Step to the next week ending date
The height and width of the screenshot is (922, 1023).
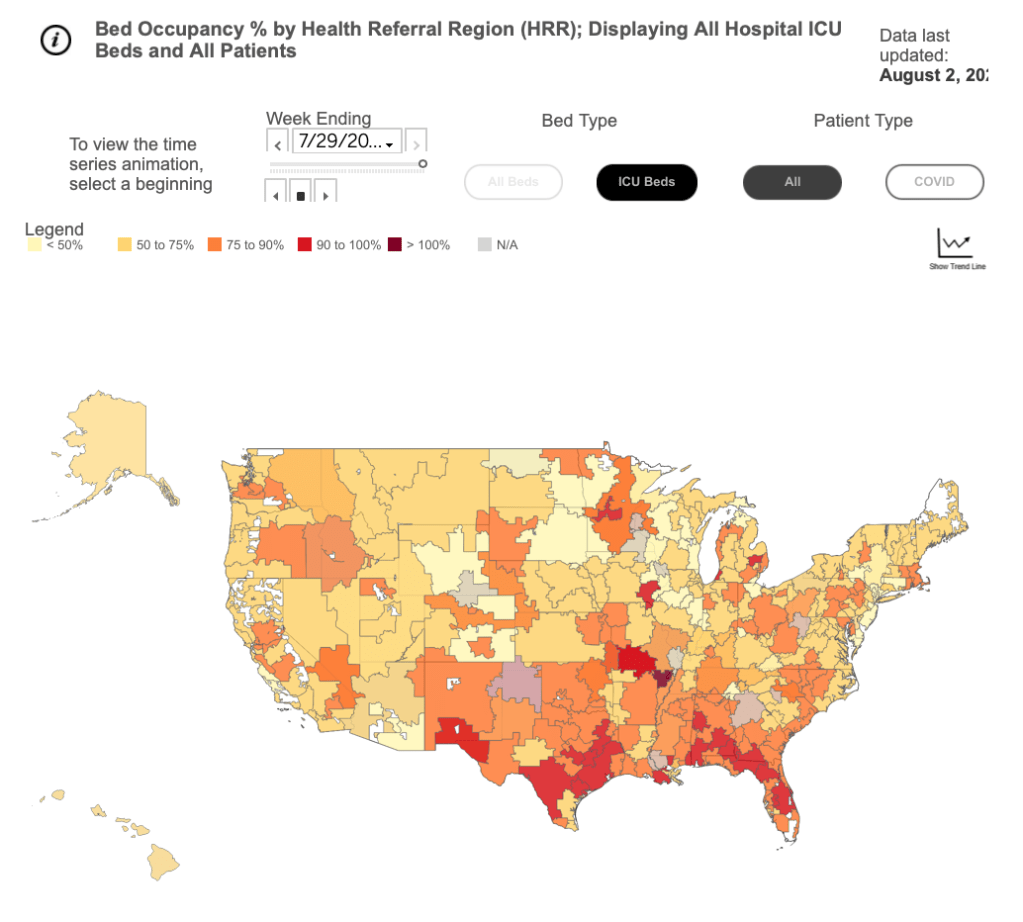pyautogui.click(x=417, y=142)
